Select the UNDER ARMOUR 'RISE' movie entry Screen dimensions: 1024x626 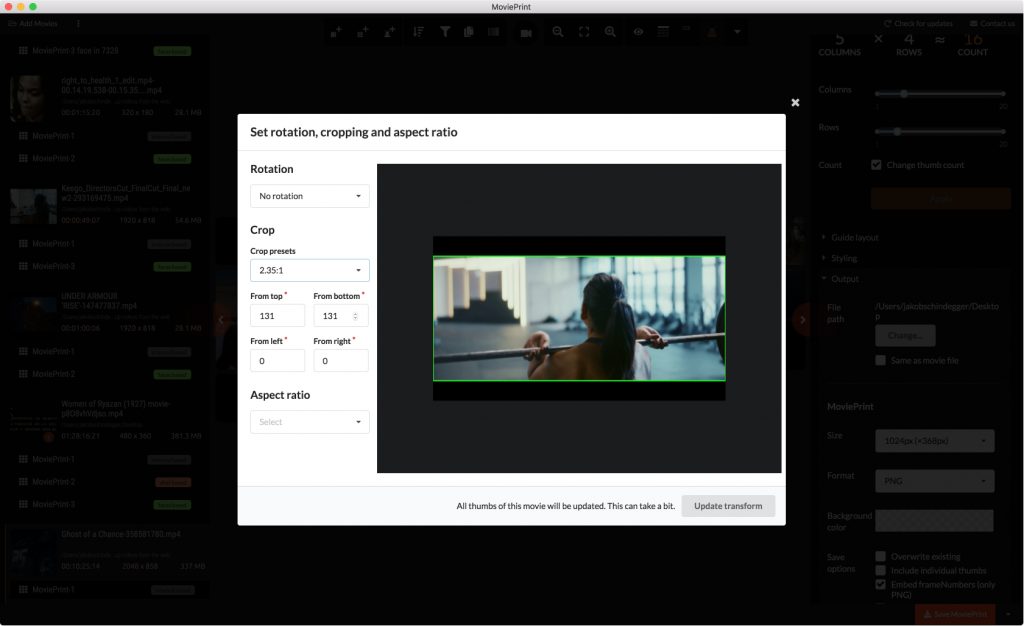(x=104, y=314)
